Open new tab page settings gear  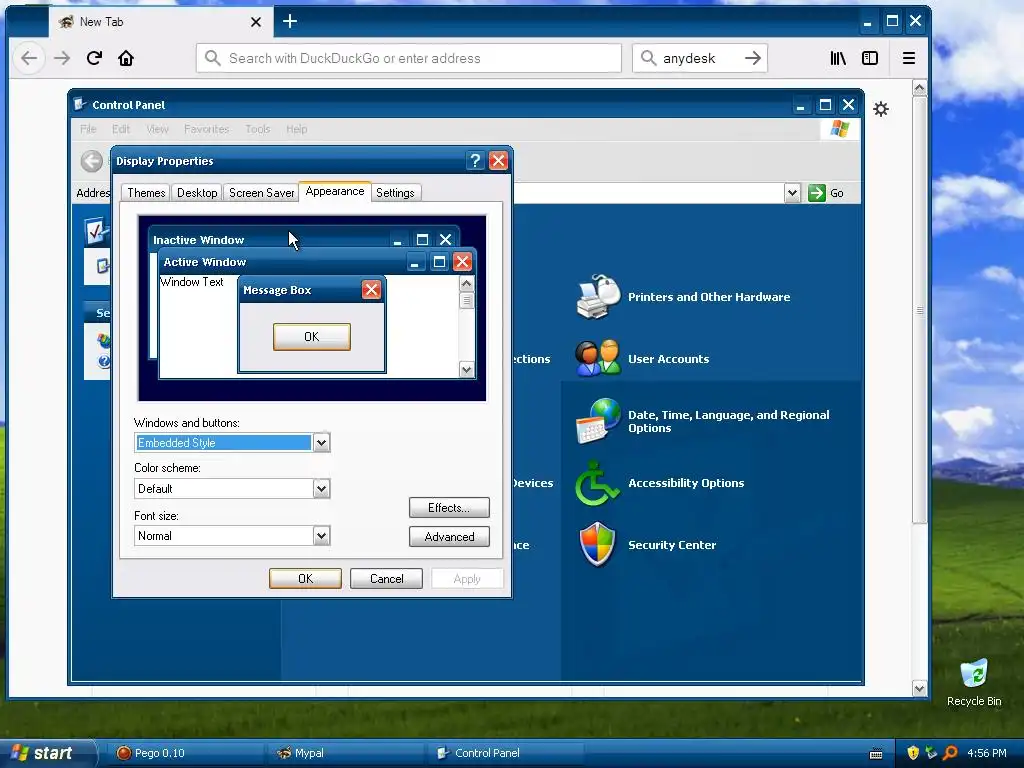(x=881, y=109)
